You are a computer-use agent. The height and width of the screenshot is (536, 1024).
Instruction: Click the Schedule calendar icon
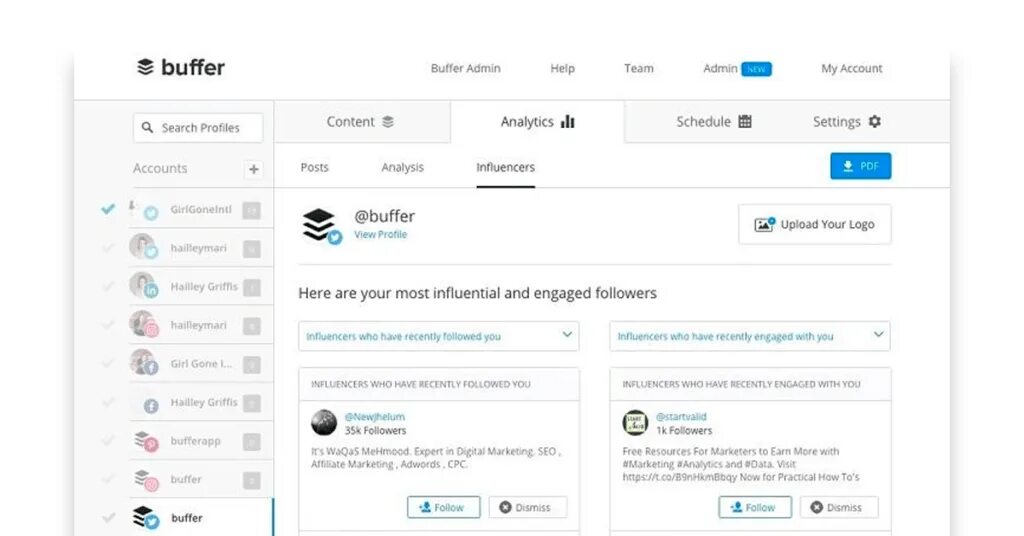click(745, 121)
